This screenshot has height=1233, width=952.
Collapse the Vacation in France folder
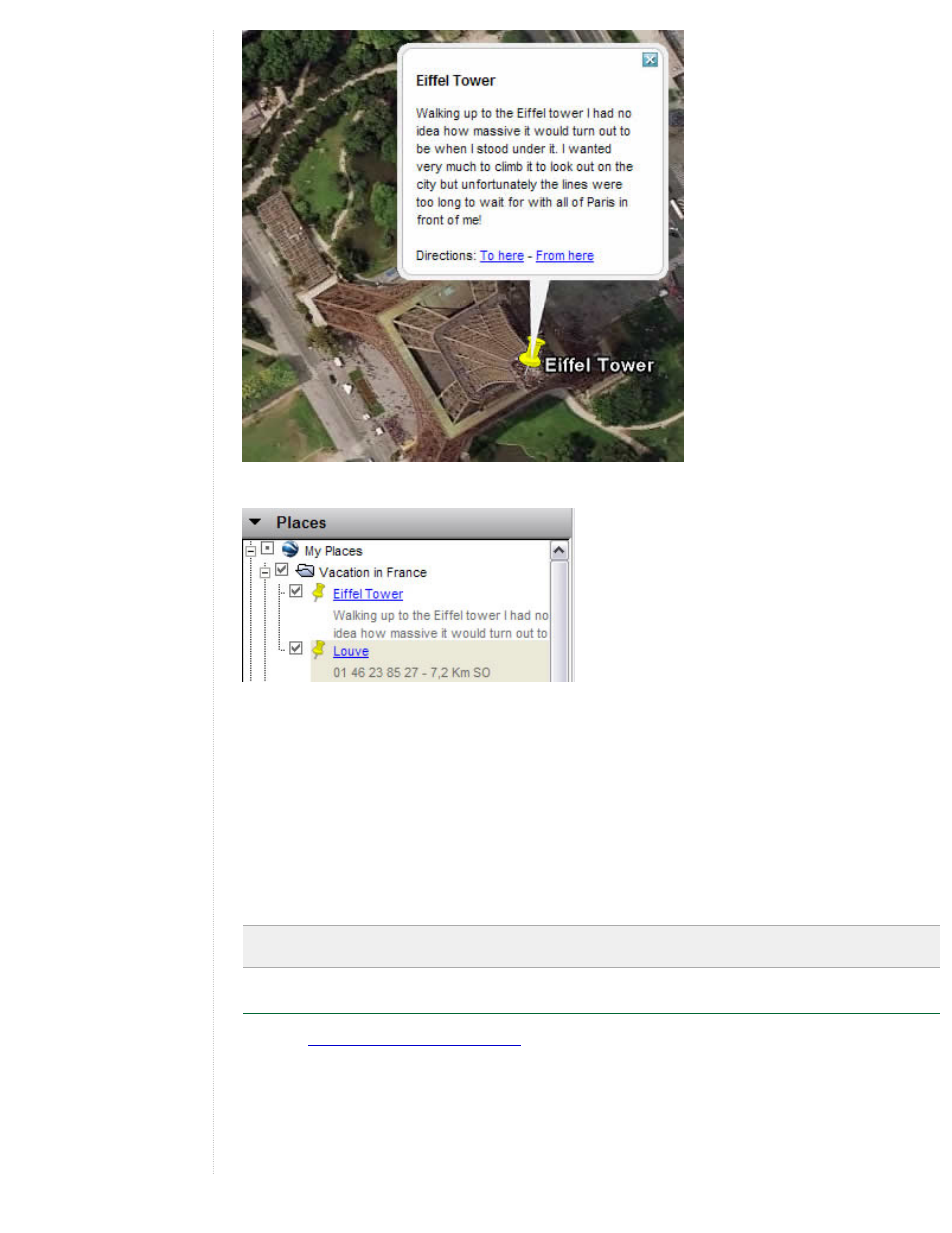(x=265, y=572)
